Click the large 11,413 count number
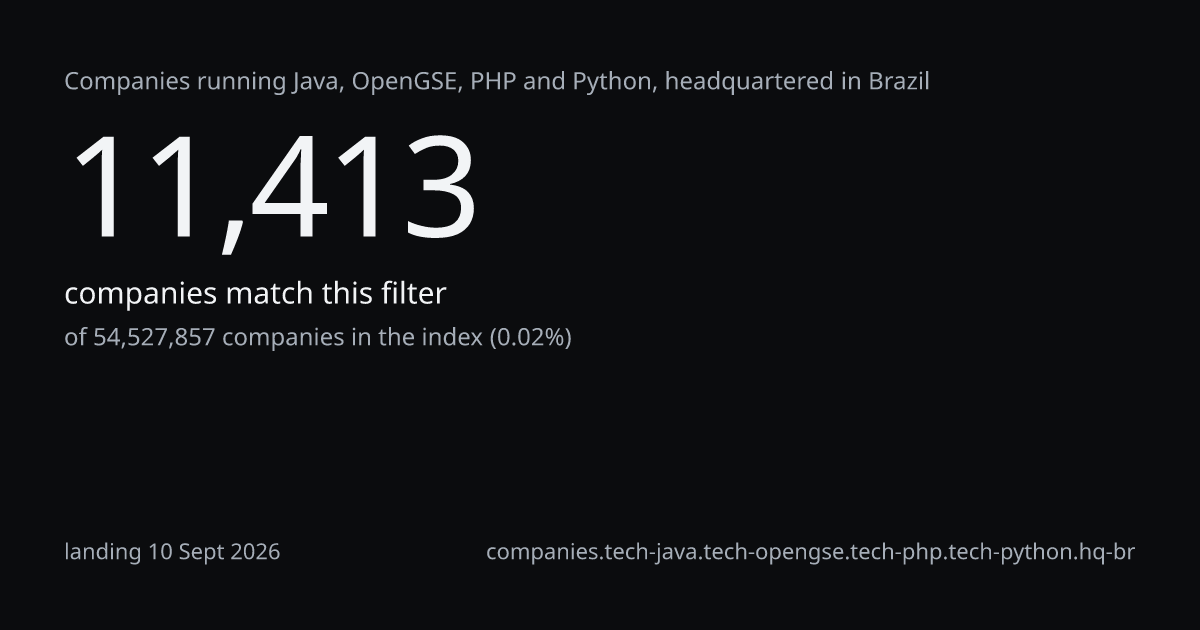Screen dimensions: 1200x630 coord(272,189)
